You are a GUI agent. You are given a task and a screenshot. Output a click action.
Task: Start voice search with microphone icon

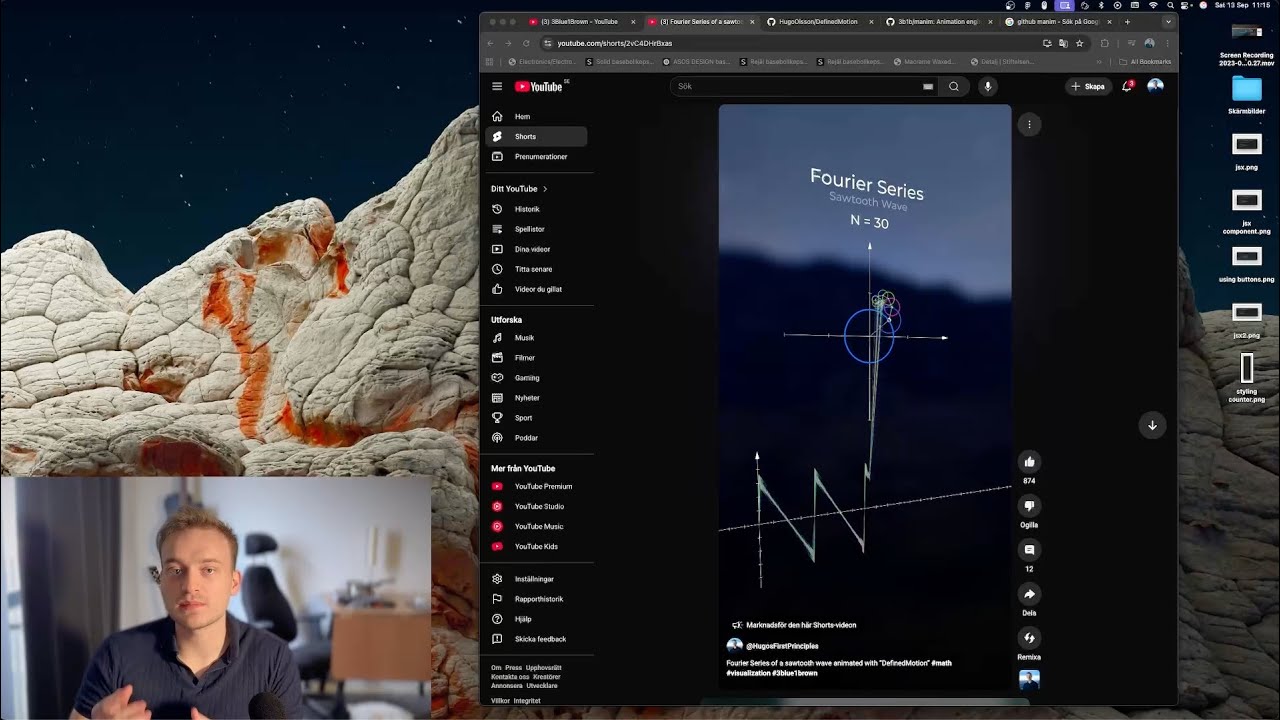987,86
